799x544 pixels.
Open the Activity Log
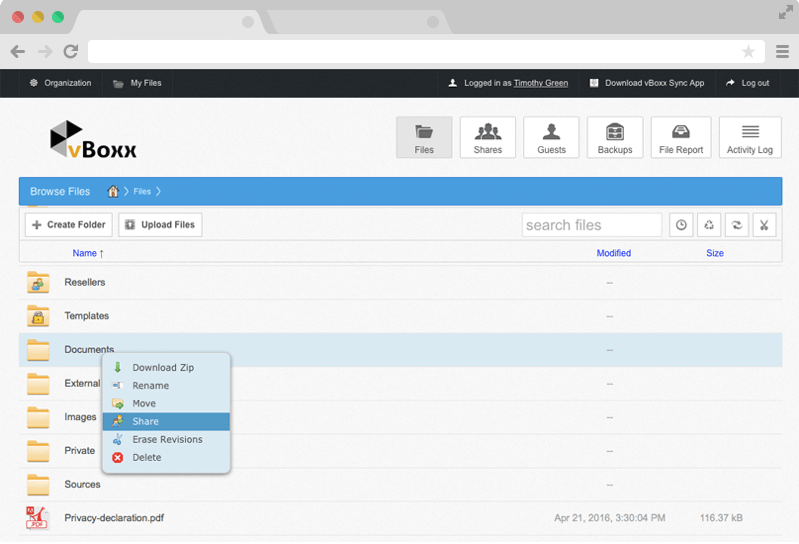coord(750,138)
